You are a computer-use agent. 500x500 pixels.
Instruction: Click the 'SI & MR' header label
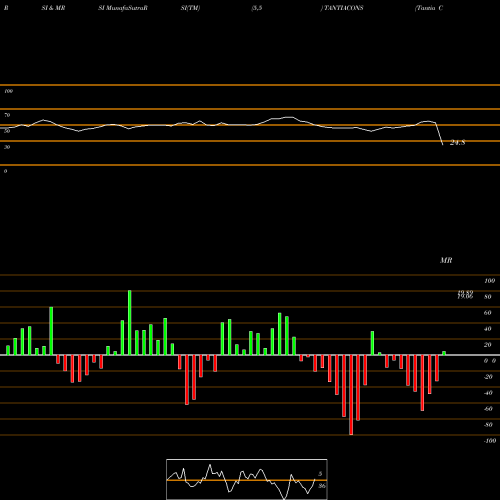tap(53, 8)
